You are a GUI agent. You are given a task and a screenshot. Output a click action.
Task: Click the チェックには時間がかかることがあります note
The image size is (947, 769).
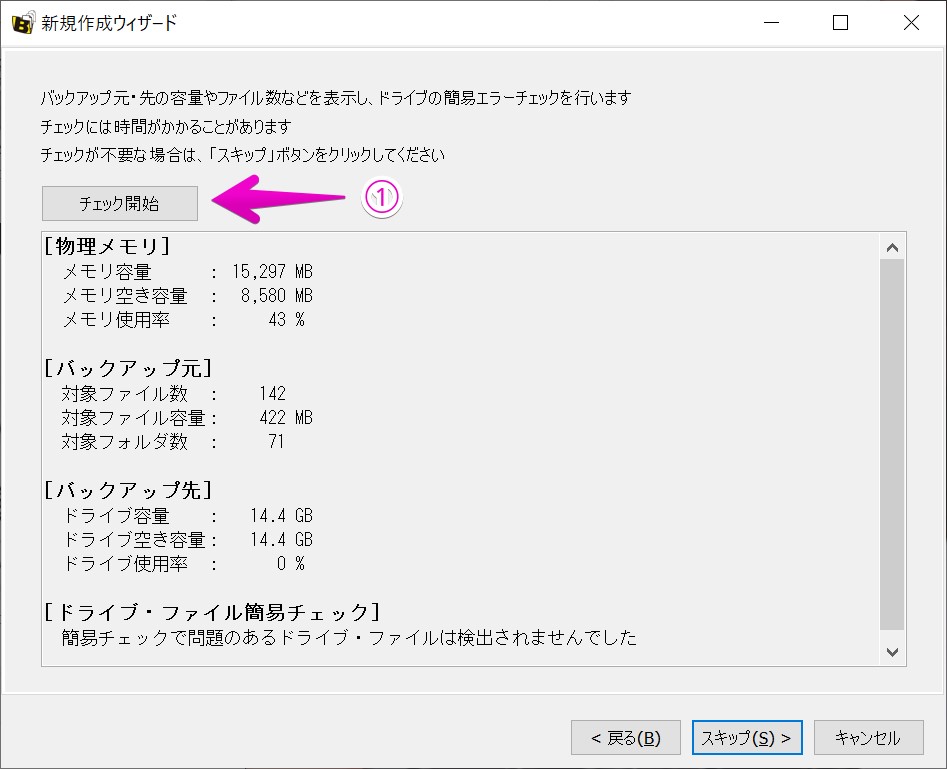[x=166, y=126]
